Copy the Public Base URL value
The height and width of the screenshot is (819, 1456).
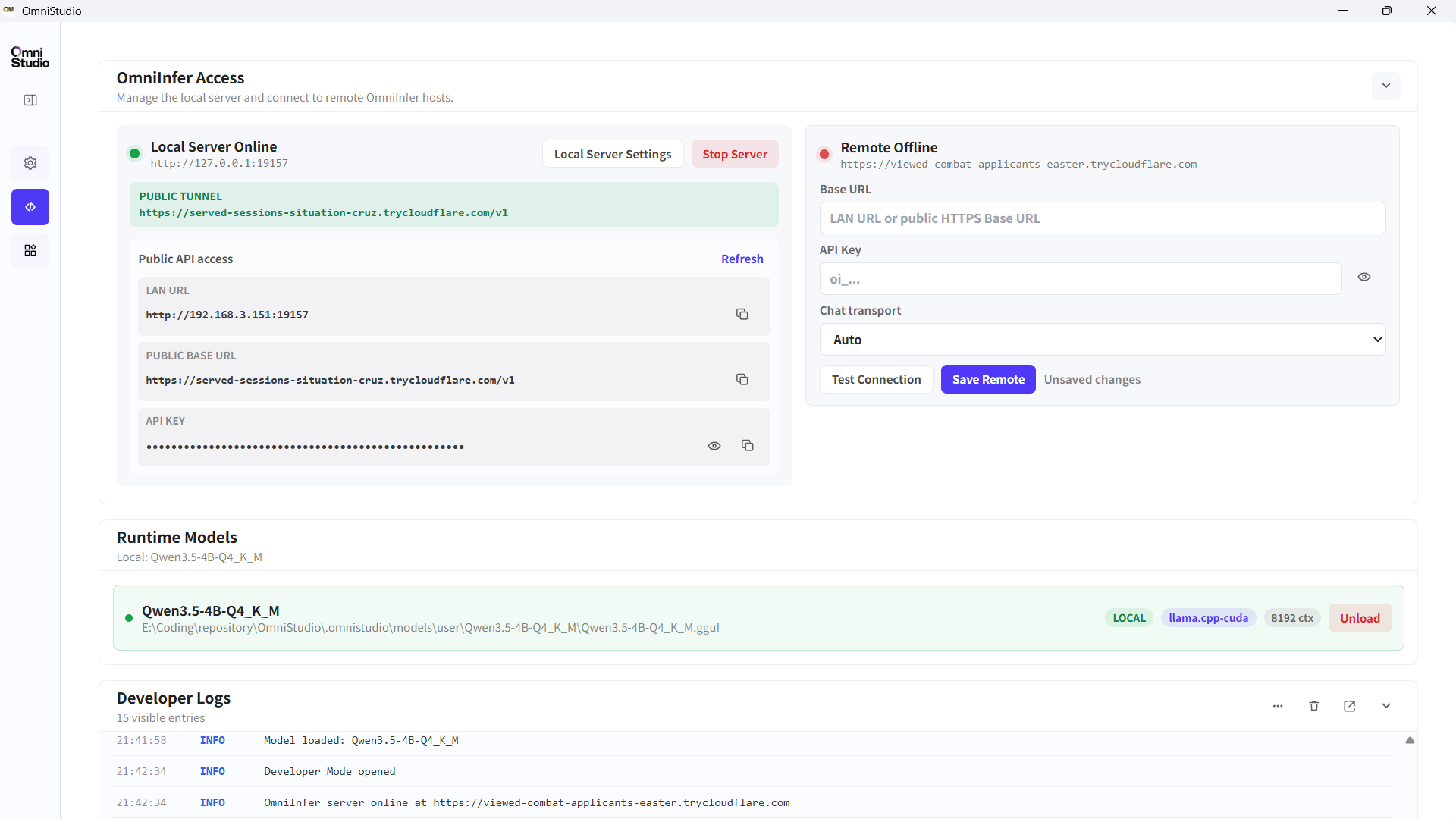click(742, 379)
